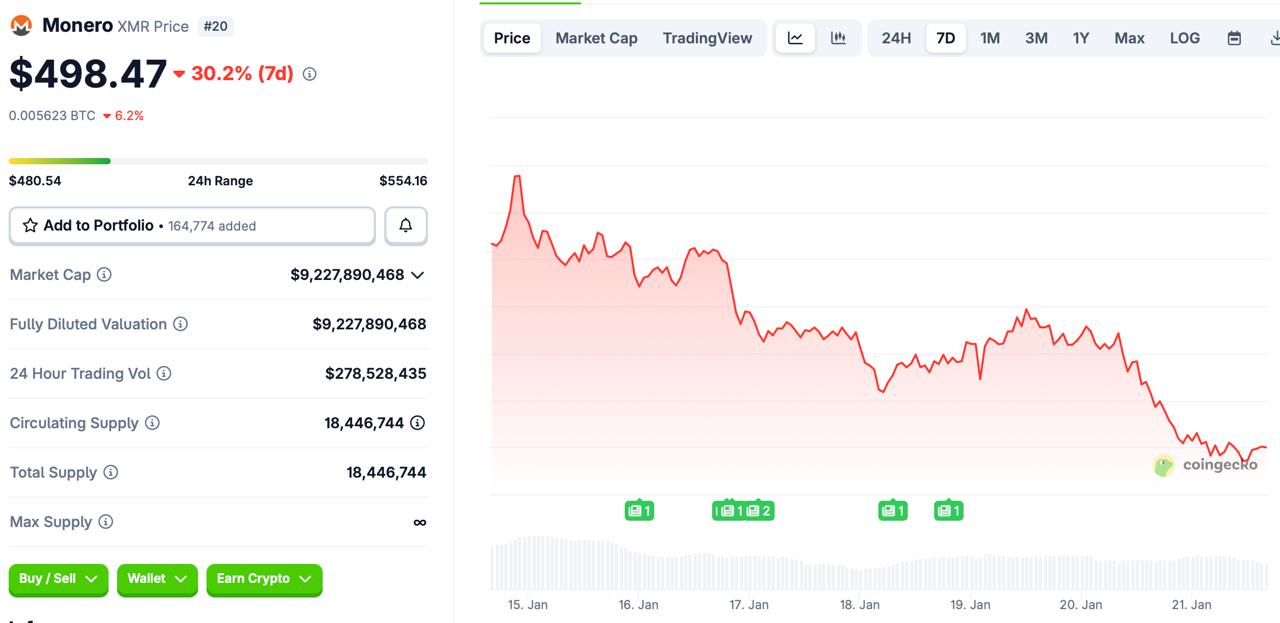Click the Earn Crypto button
The height and width of the screenshot is (623, 1280).
[x=264, y=580]
